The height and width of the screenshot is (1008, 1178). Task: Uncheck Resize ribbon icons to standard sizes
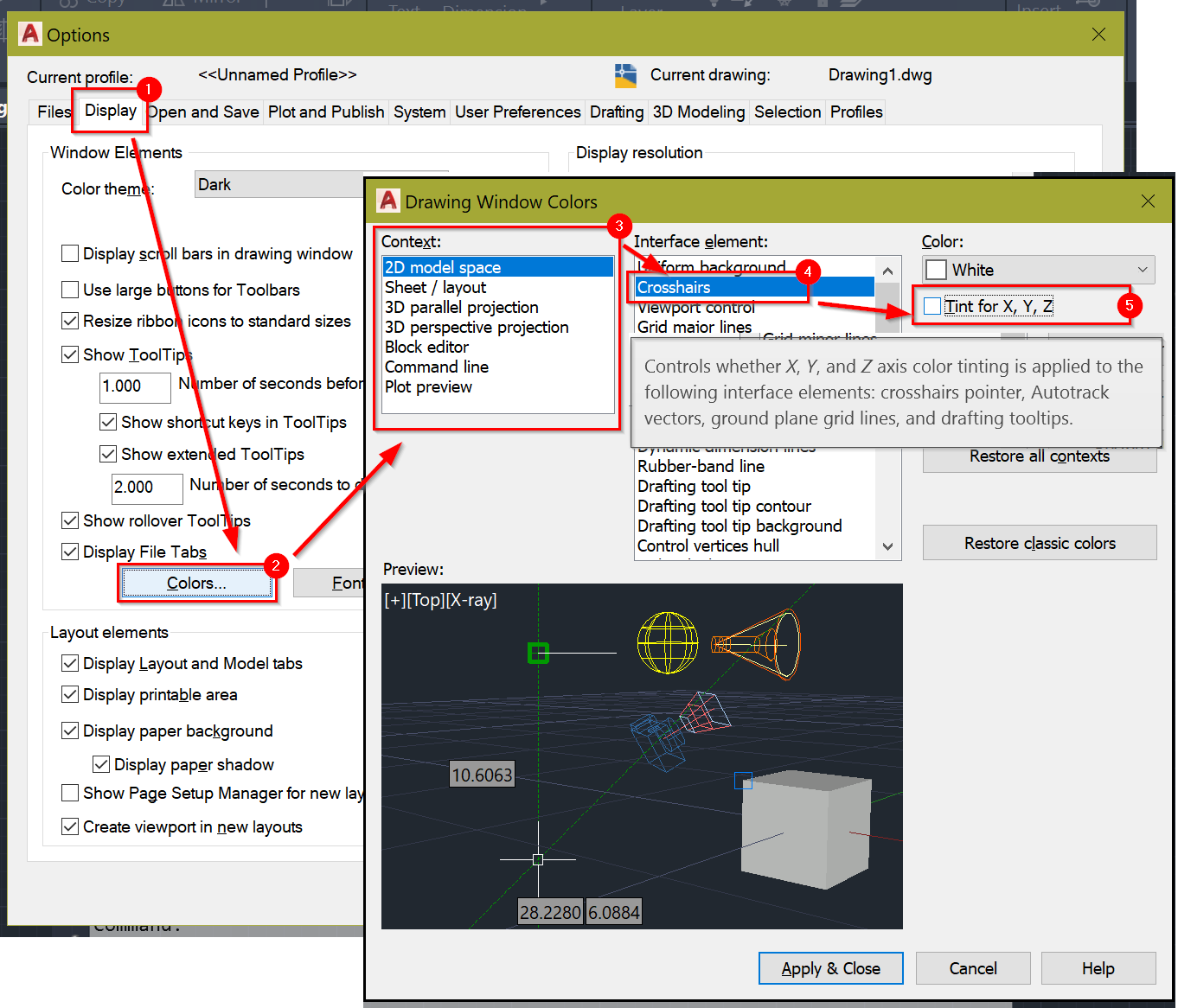tap(70, 321)
